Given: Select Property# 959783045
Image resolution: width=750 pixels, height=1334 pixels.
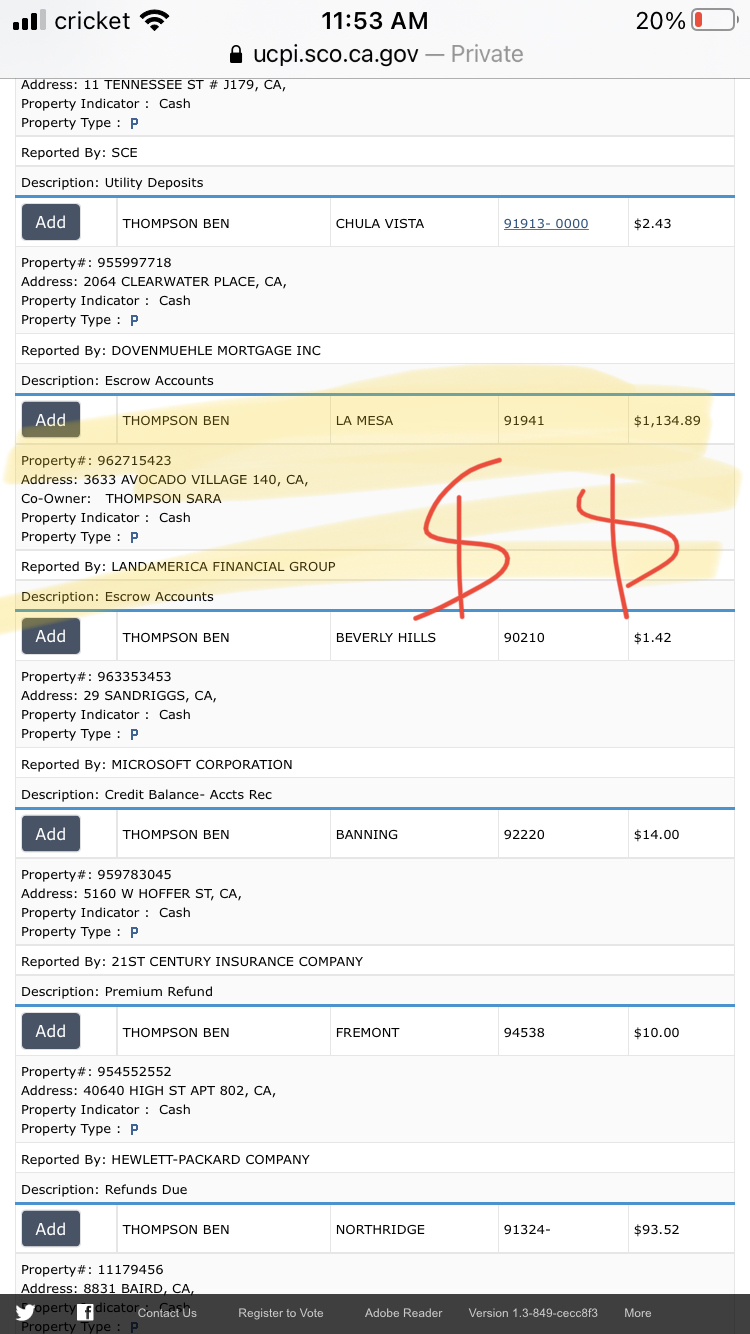Looking at the screenshot, I should coord(96,874).
